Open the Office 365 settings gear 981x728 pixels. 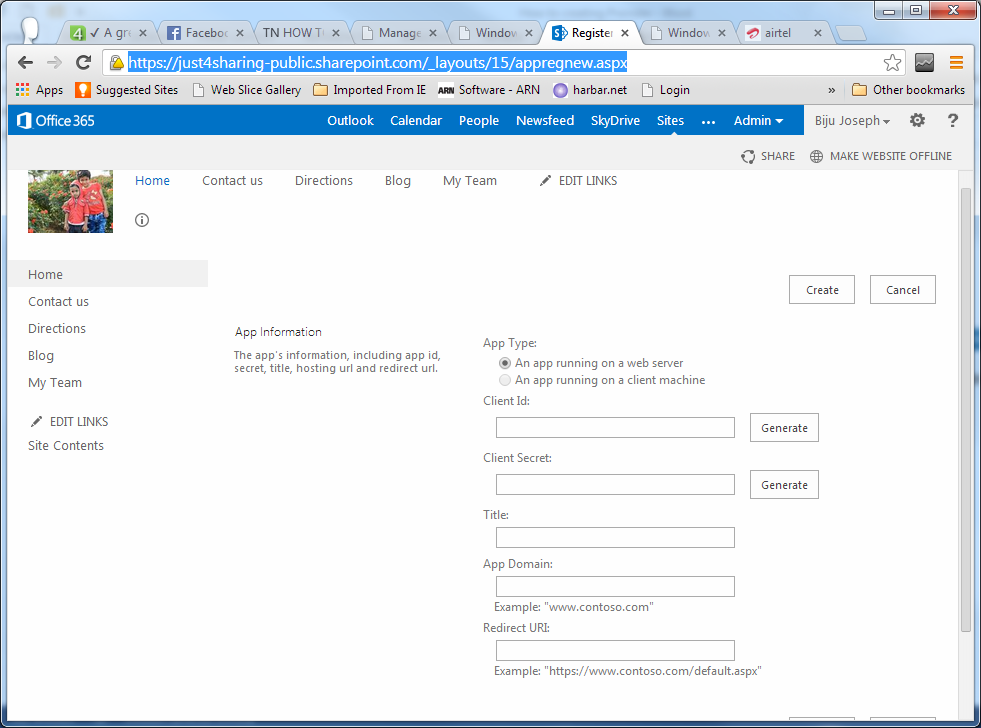917,120
